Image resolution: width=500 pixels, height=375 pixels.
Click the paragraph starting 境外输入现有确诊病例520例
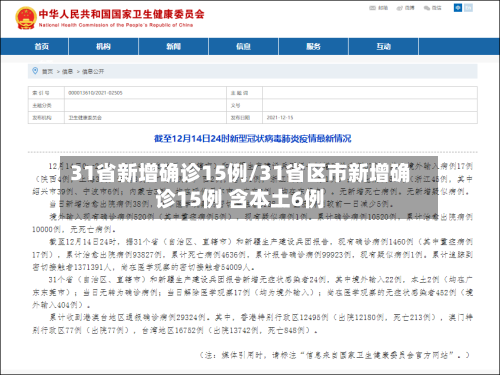click(252, 223)
